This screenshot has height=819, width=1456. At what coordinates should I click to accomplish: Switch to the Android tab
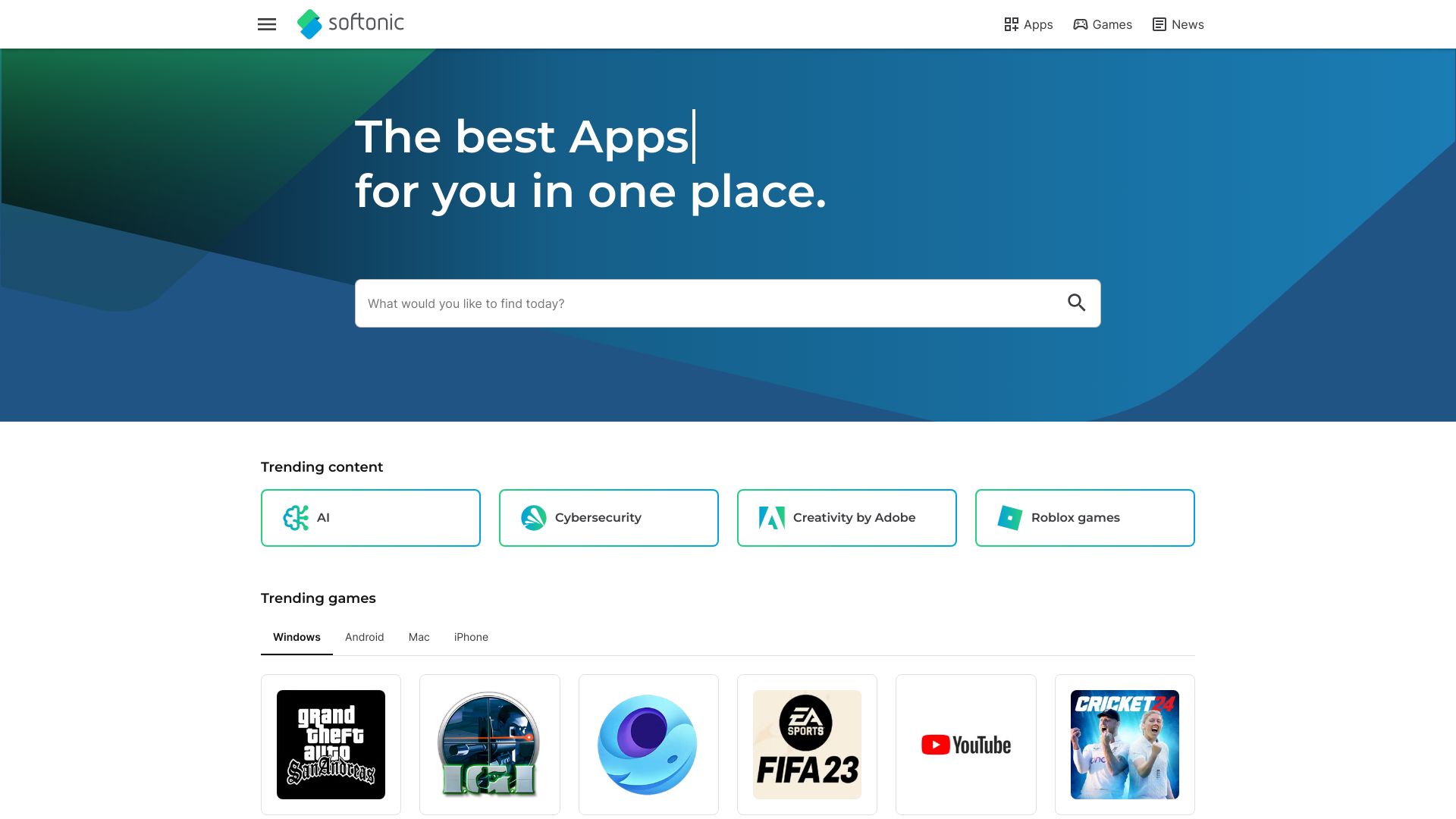pos(364,637)
